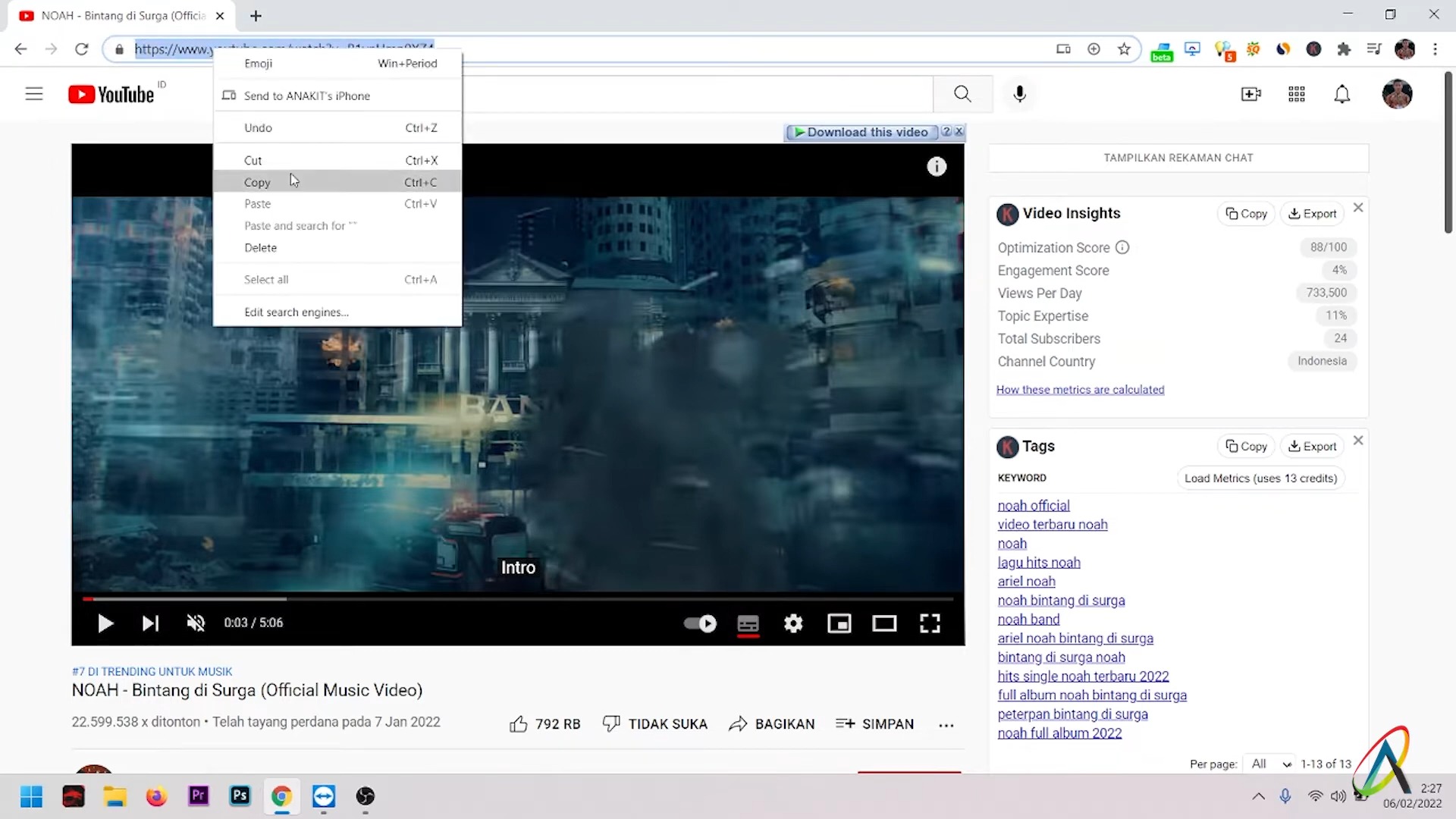Click the YouTube search input field
1456x819 pixels.
point(696,94)
